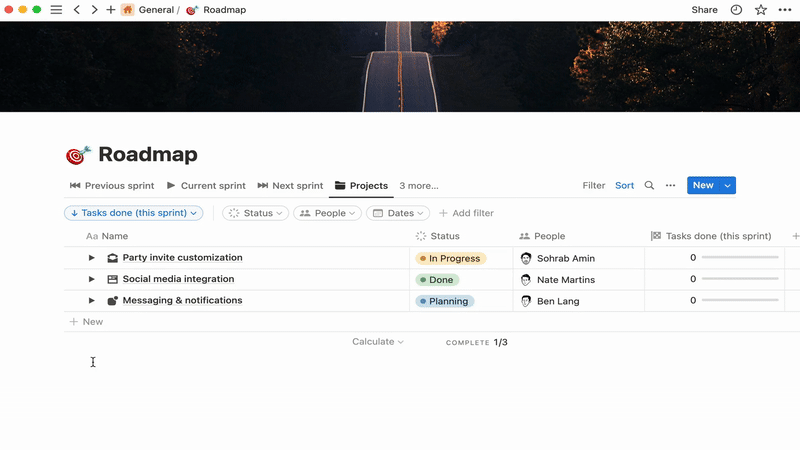
Task: Switch to Previous sprint tab
Action: [112, 186]
